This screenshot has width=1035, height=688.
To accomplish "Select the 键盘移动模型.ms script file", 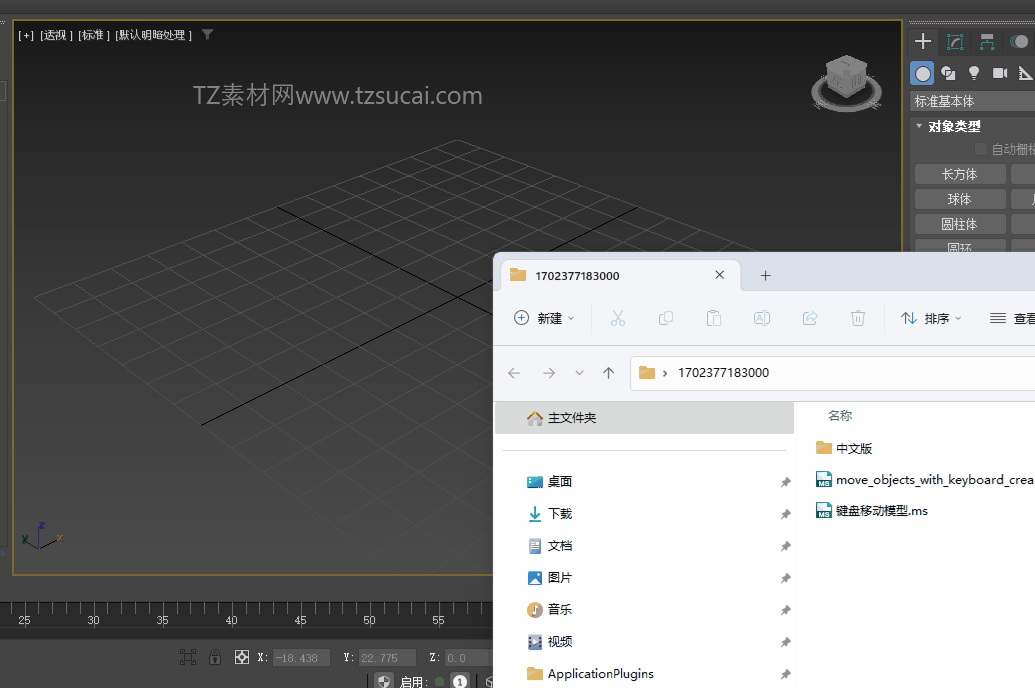I will (x=881, y=511).
